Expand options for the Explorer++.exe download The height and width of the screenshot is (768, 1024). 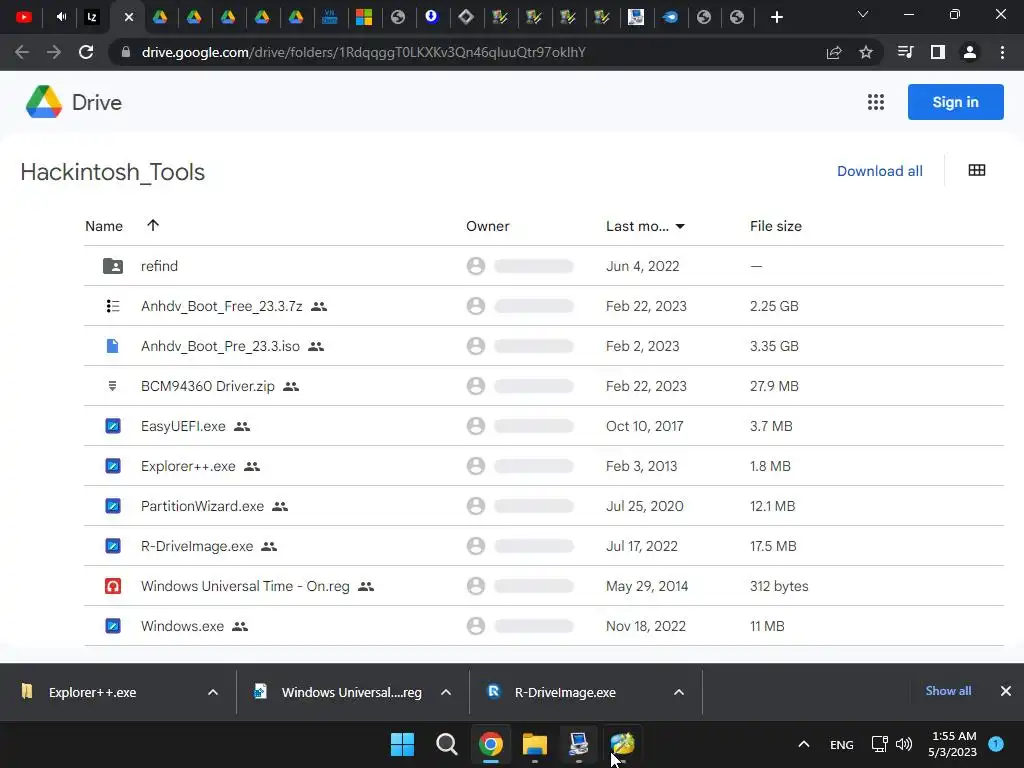tap(212, 692)
